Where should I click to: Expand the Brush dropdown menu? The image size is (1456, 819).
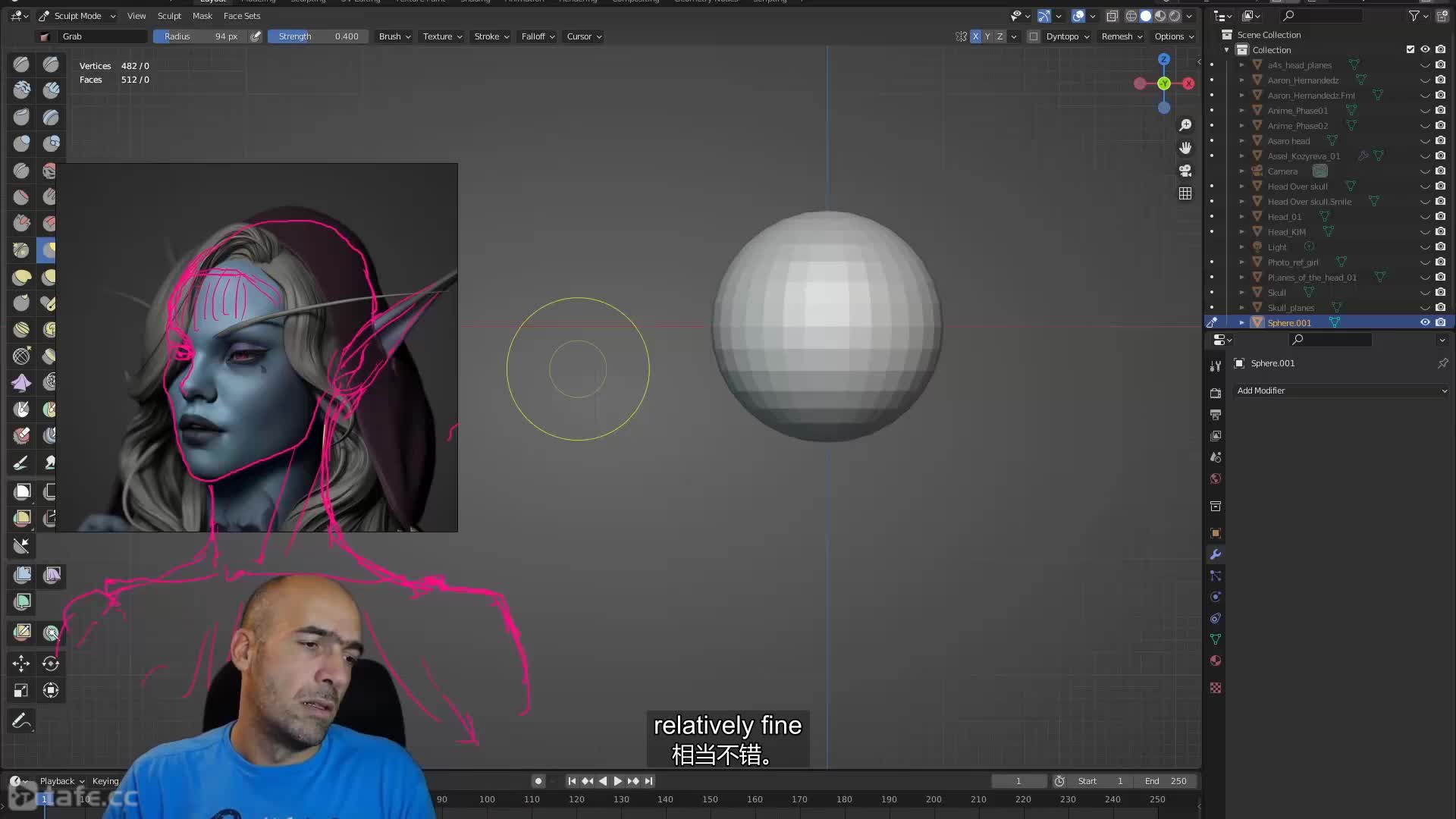394,36
